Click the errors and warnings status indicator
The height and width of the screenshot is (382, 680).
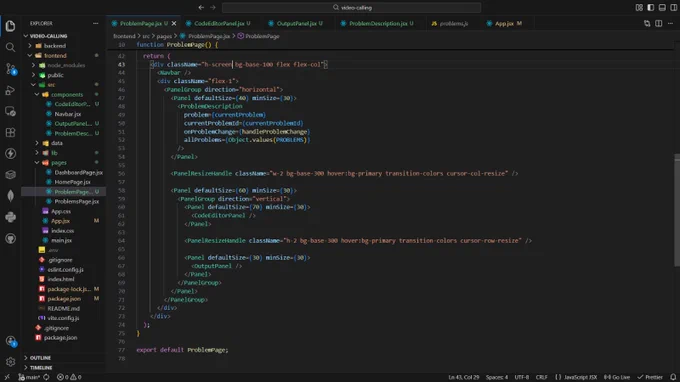pos(69,377)
